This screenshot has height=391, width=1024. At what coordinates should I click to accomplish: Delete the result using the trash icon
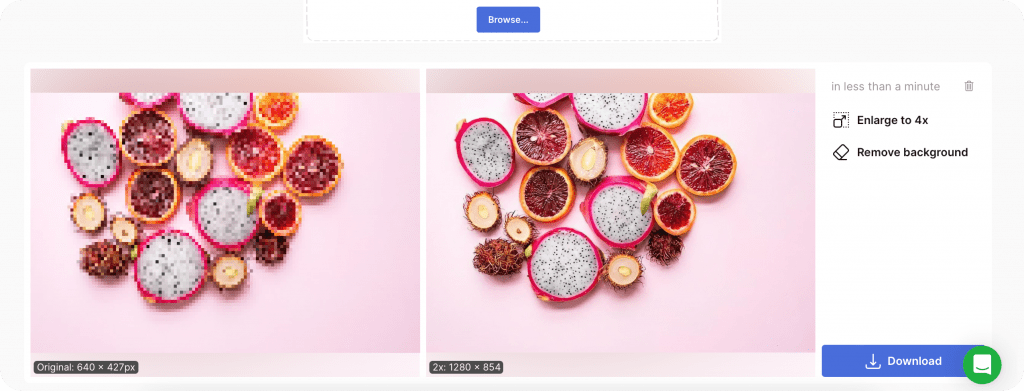(x=969, y=86)
